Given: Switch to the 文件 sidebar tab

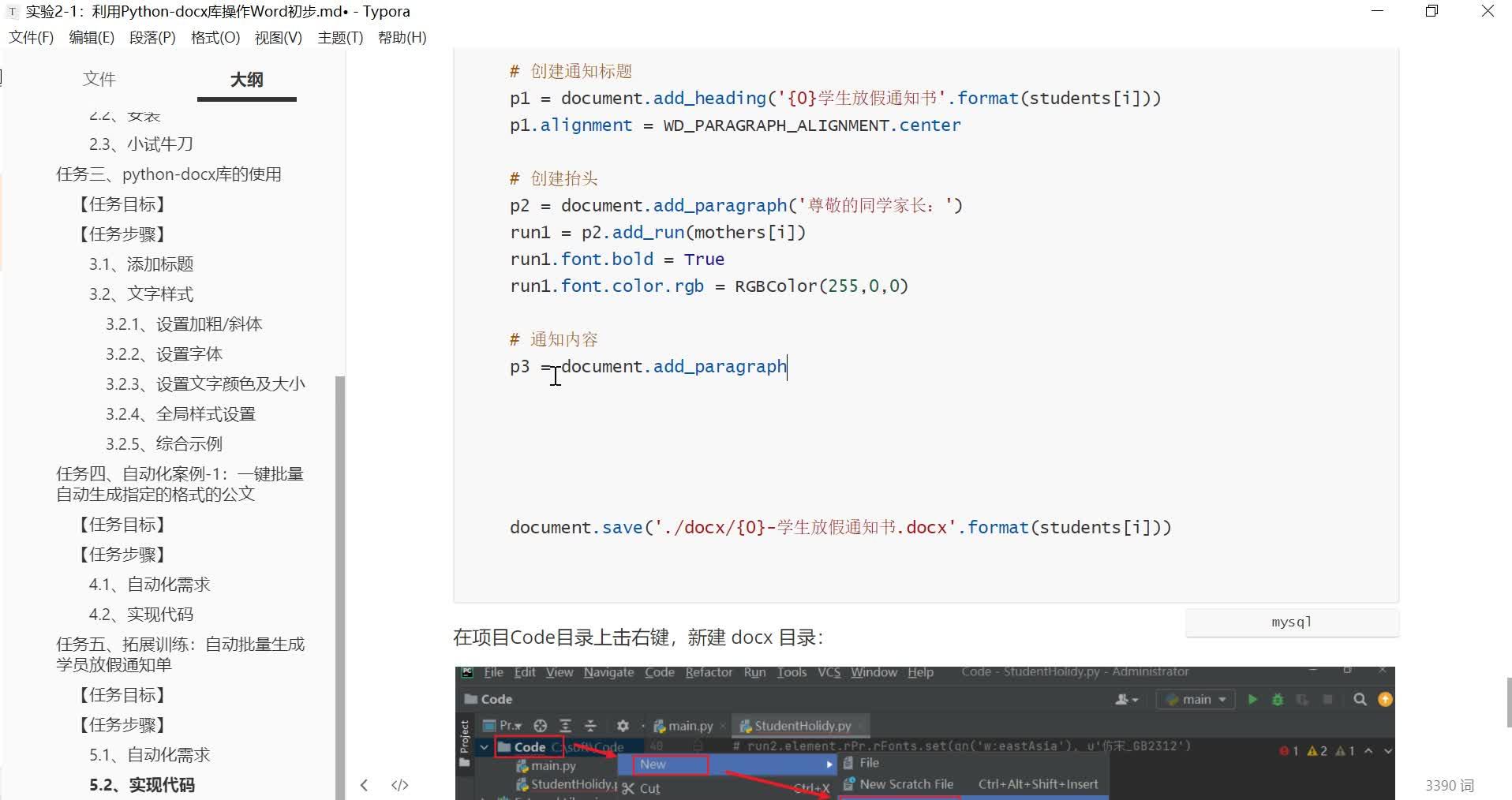Looking at the screenshot, I should 99,79.
